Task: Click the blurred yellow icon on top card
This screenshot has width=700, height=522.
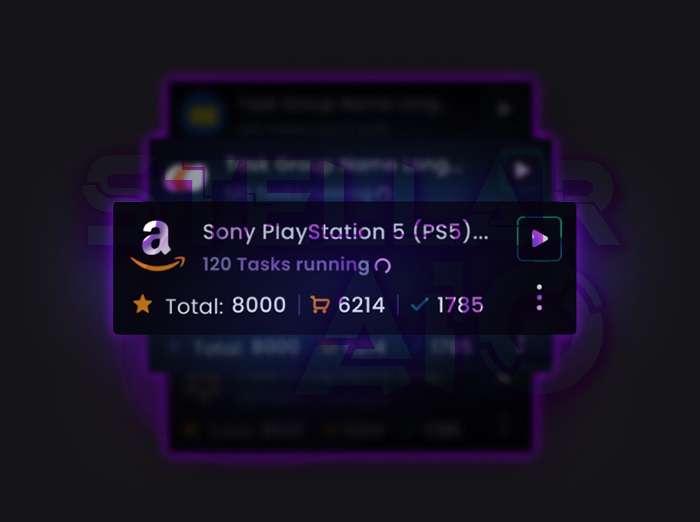Action: 203,115
